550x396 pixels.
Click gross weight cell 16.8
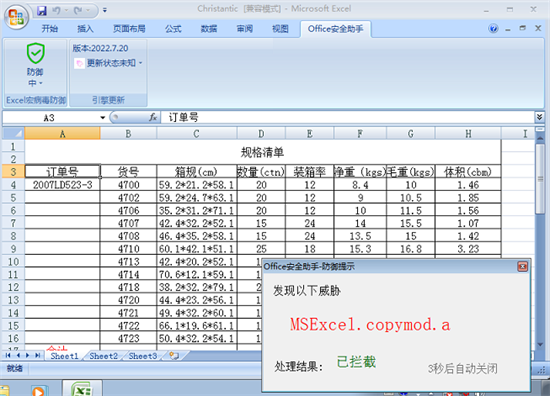tap(411, 249)
